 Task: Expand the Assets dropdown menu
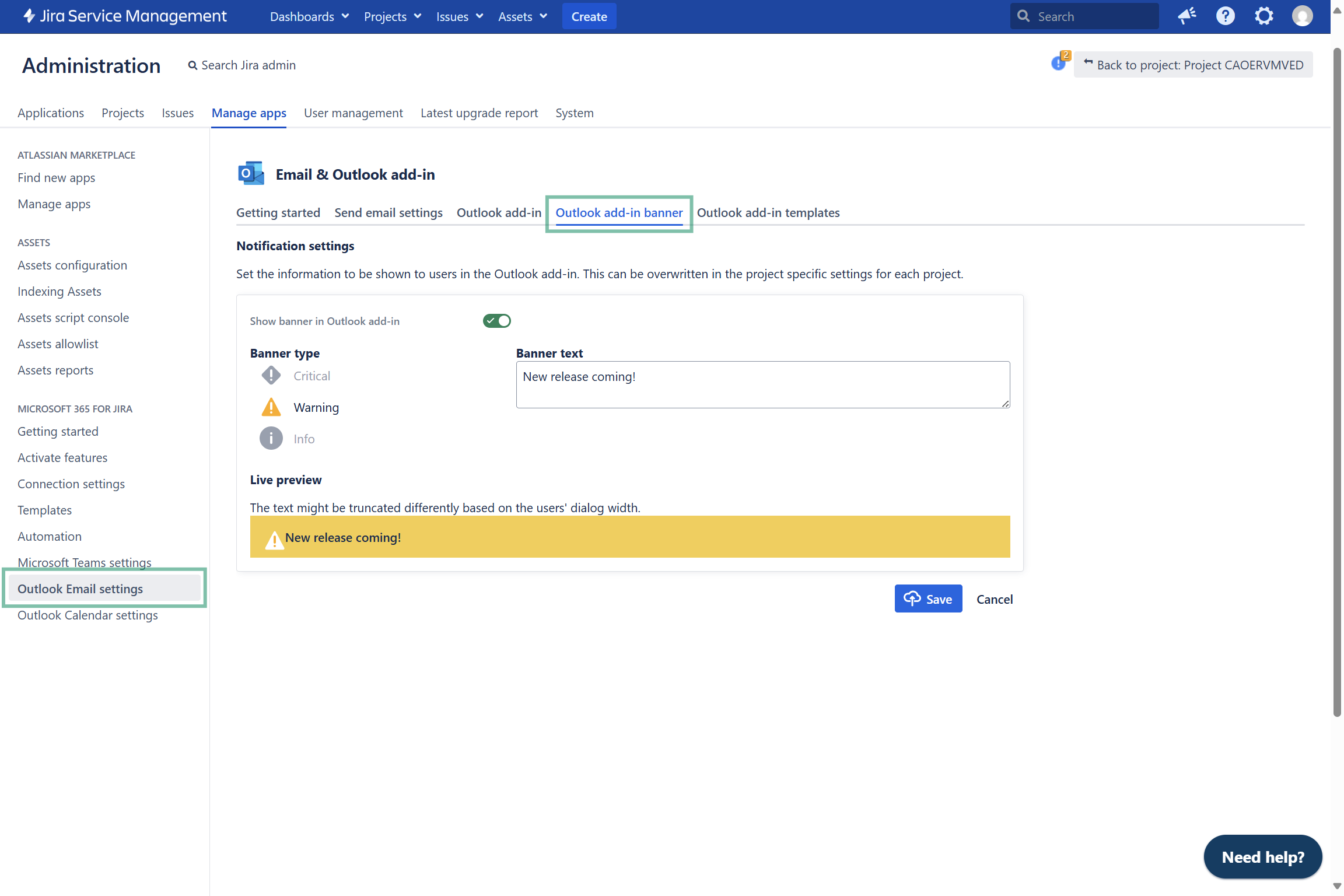523,16
